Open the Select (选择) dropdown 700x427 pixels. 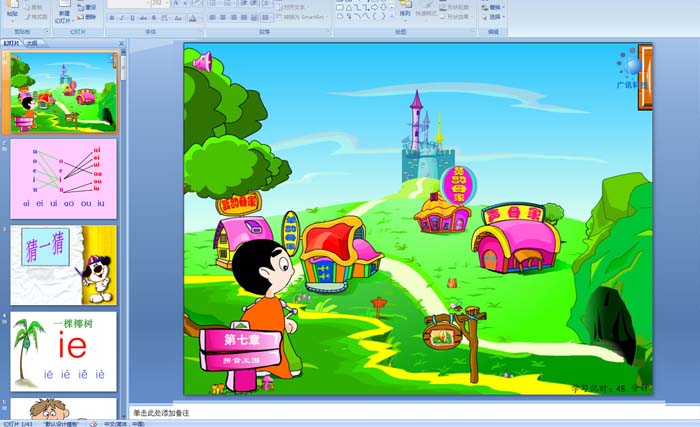[493, 17]
